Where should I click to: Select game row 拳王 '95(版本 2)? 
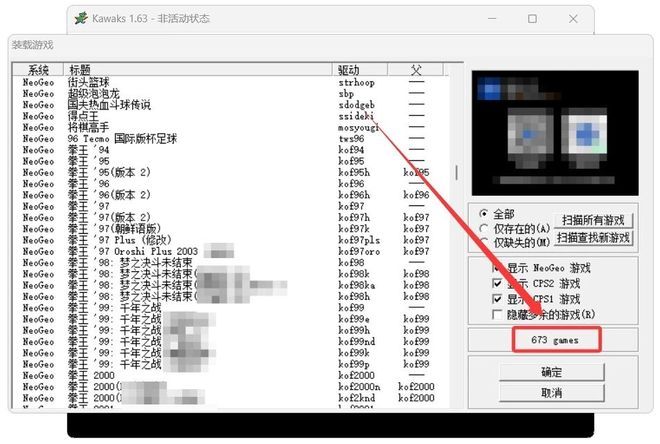(x=230, y=173)
